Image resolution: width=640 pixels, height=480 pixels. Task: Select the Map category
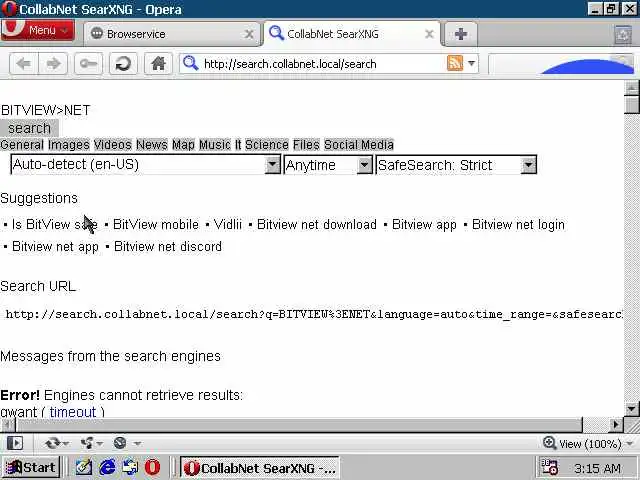pos(183,145)
